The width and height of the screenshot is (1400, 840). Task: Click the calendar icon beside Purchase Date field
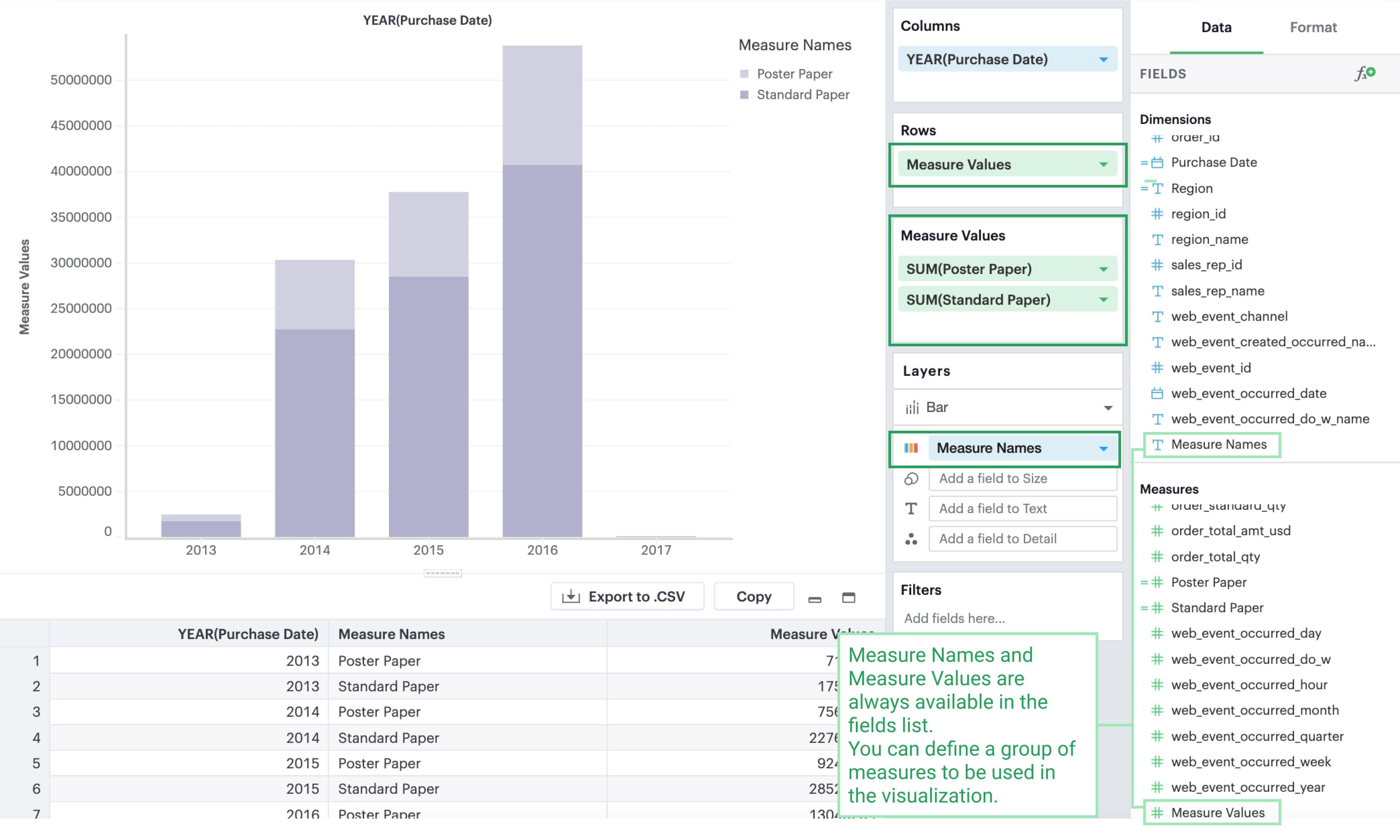pyautogui.click(x=1157, y=163)
